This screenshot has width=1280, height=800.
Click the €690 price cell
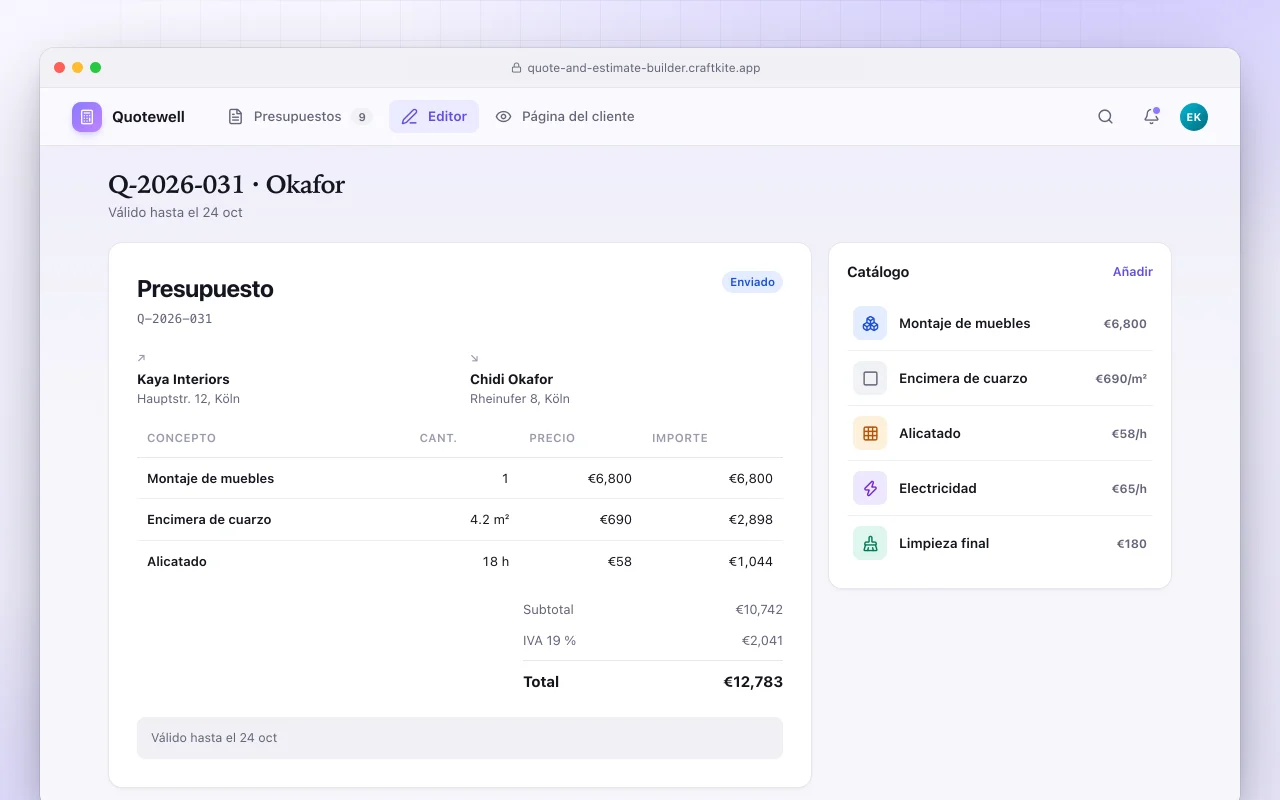click(615, 520)
